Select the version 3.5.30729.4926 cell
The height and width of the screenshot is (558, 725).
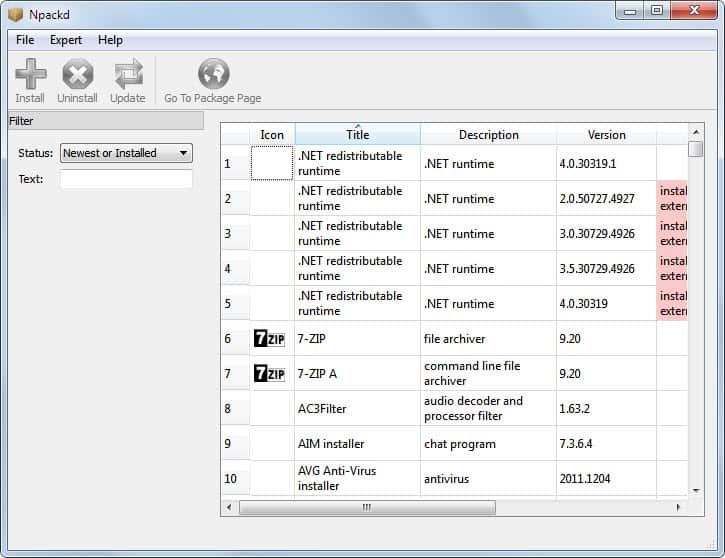point(606,269)
